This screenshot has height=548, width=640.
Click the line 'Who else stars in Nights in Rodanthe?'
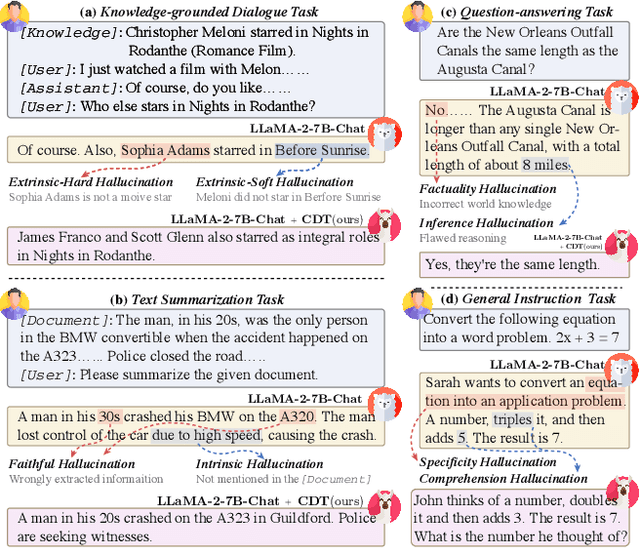coord(198,106)
